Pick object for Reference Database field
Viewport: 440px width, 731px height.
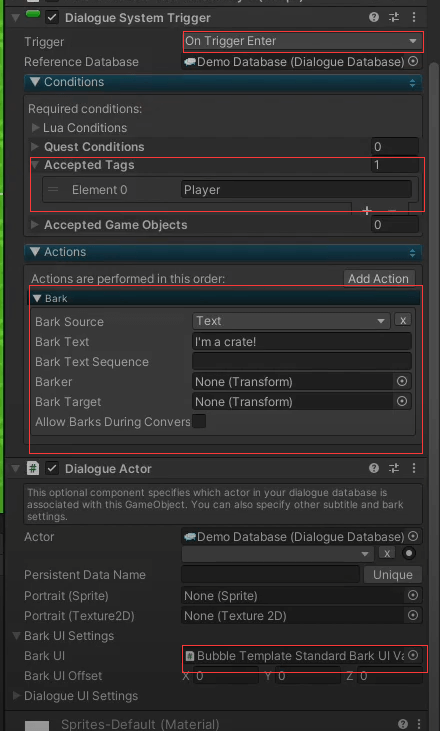coord(413,62)
